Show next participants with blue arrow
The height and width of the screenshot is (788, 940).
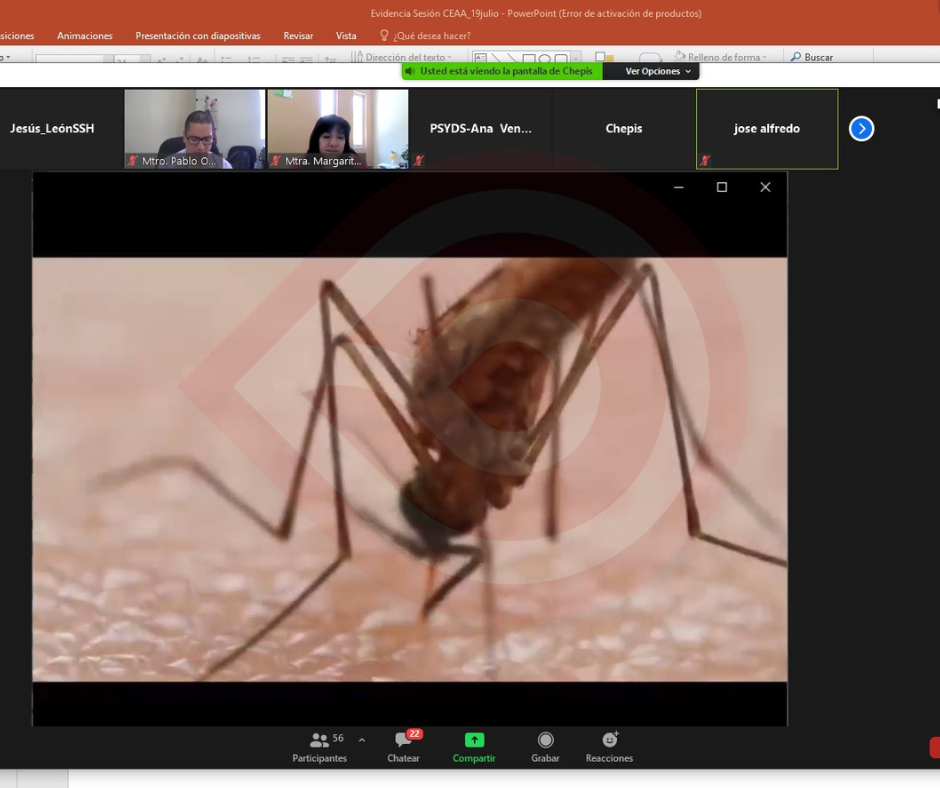click(x=861, y=129)
